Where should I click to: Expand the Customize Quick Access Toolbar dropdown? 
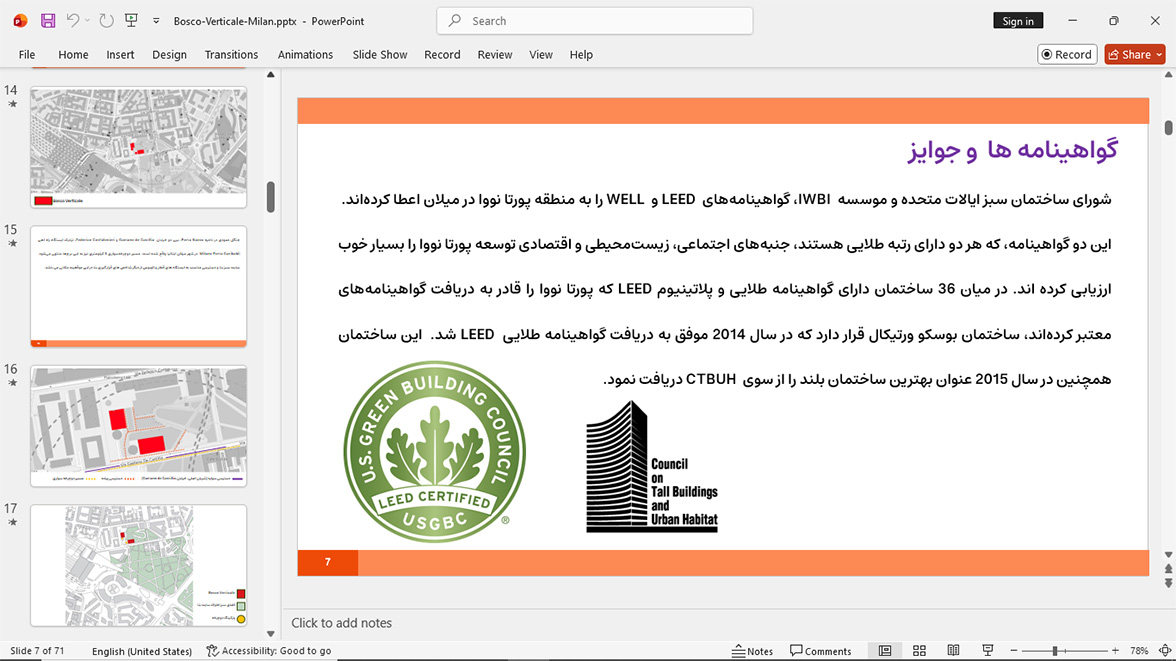pyautogui.click(x=156, y=21)
